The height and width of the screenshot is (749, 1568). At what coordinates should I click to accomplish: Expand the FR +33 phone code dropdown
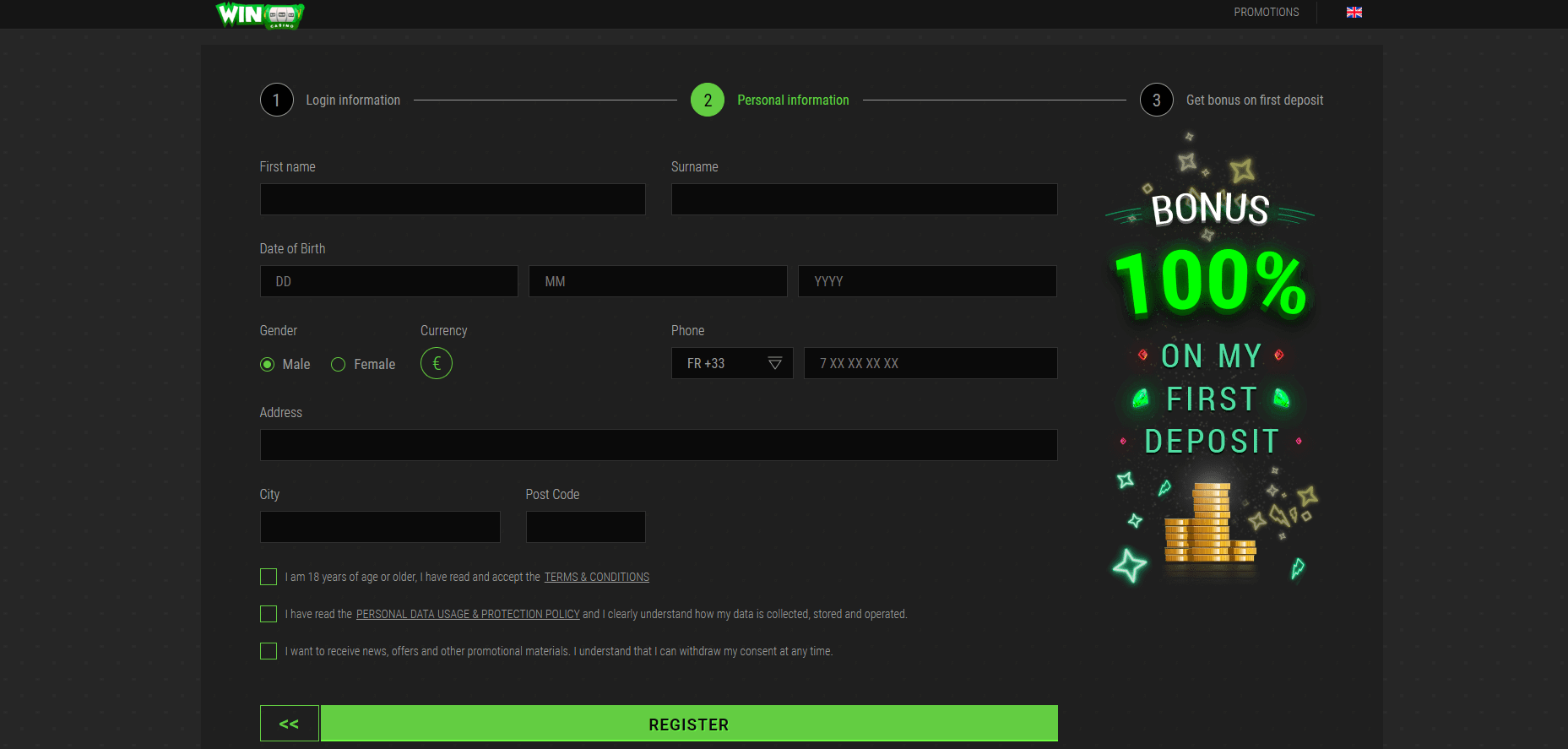(731, 363)
